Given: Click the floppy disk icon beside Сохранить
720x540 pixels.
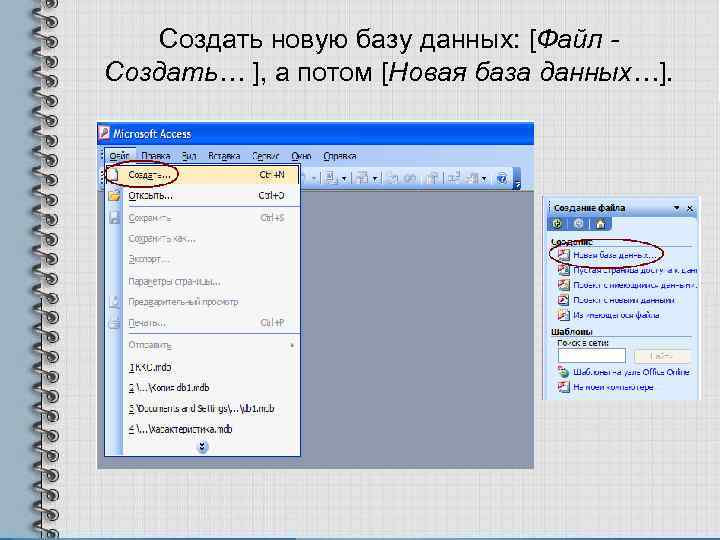Looking at the screenshot, I should coord(114,217).
